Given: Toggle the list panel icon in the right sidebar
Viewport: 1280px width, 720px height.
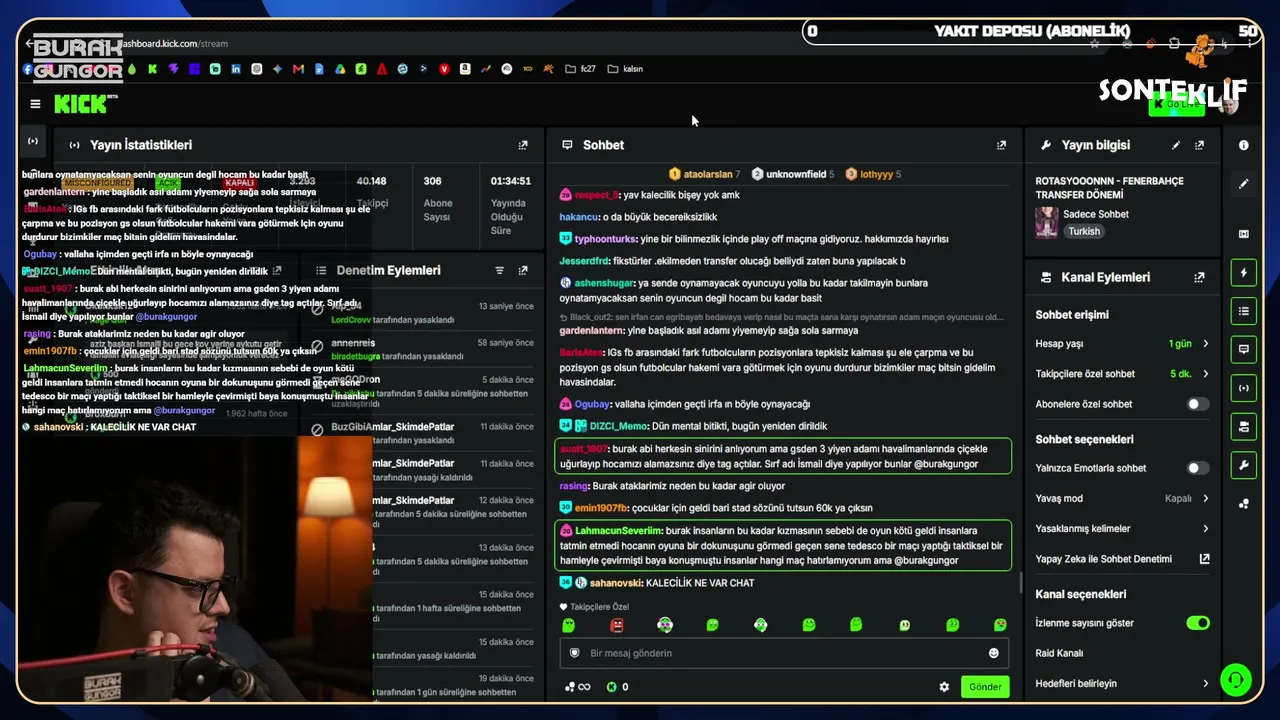Looking at the screenshot, I should pos(1243,311).
